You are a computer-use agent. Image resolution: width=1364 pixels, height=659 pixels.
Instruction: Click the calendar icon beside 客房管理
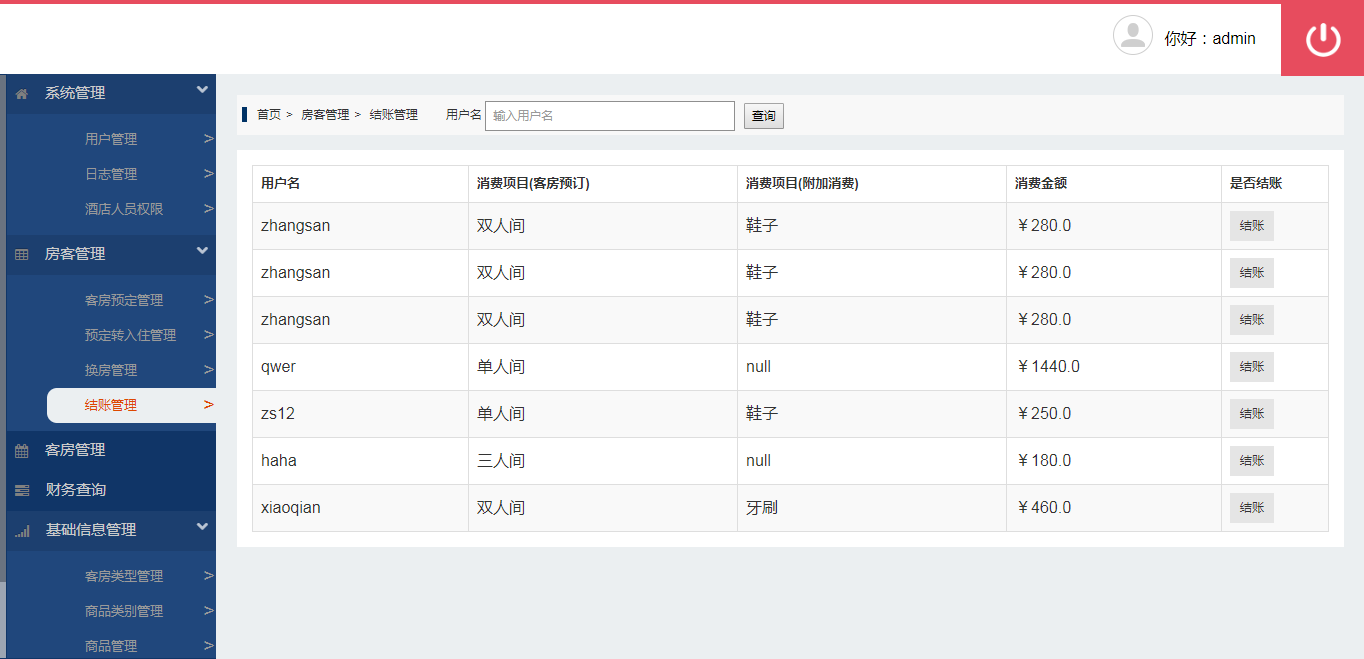tap(22, 451)
